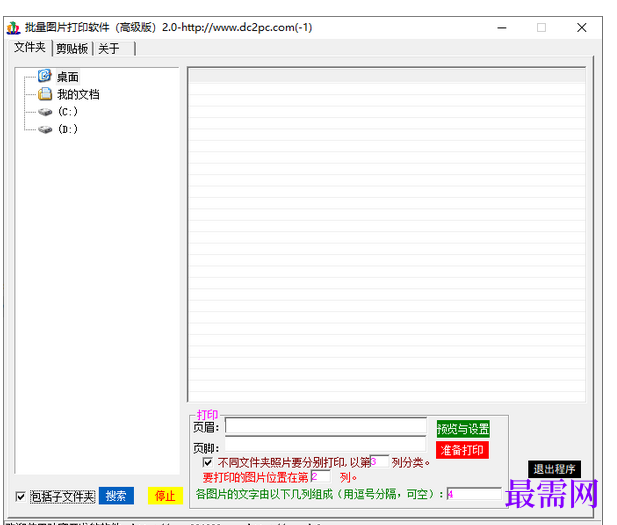Focus the 页眉 header input field
Image resolution: width=617 pixels, height=525 pixels.
pyautogui.click(x=326, y=426)
